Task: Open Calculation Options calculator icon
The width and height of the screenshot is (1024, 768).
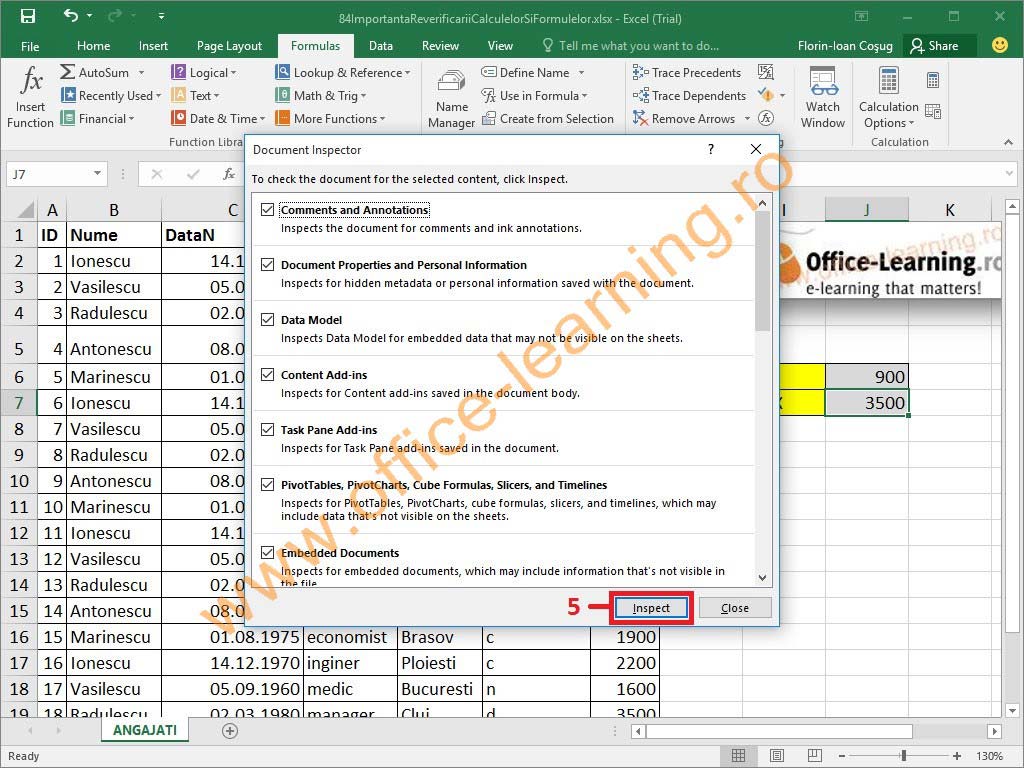Action: click(x=888, y=81)
